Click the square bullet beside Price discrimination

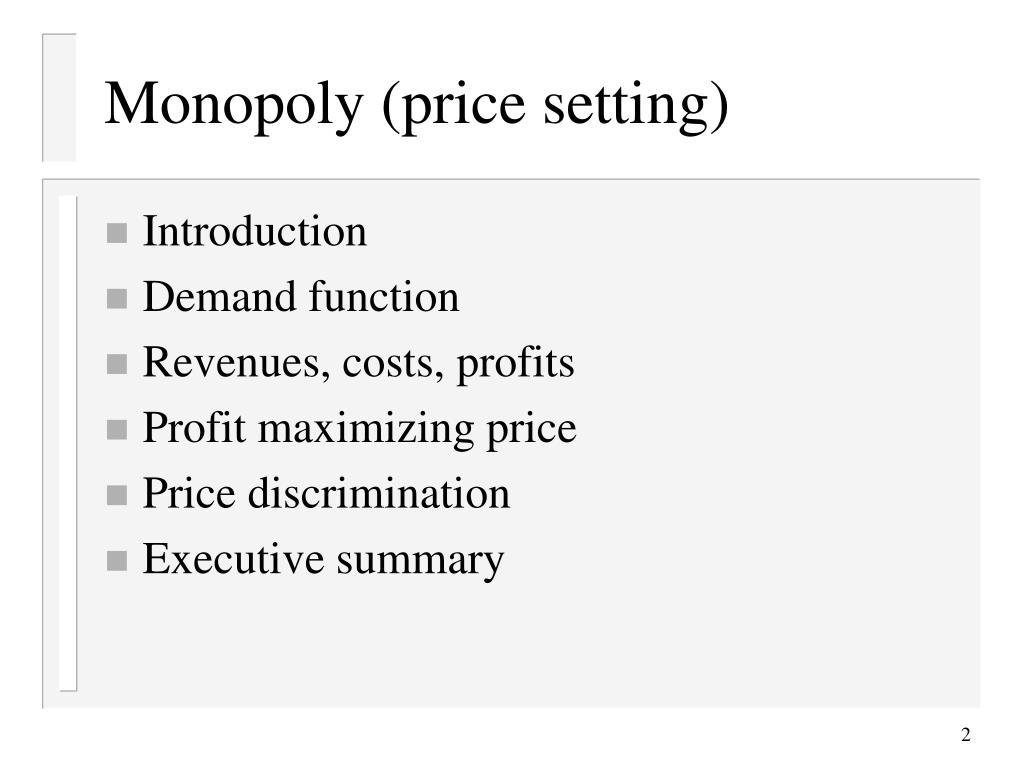coord(116,495)
